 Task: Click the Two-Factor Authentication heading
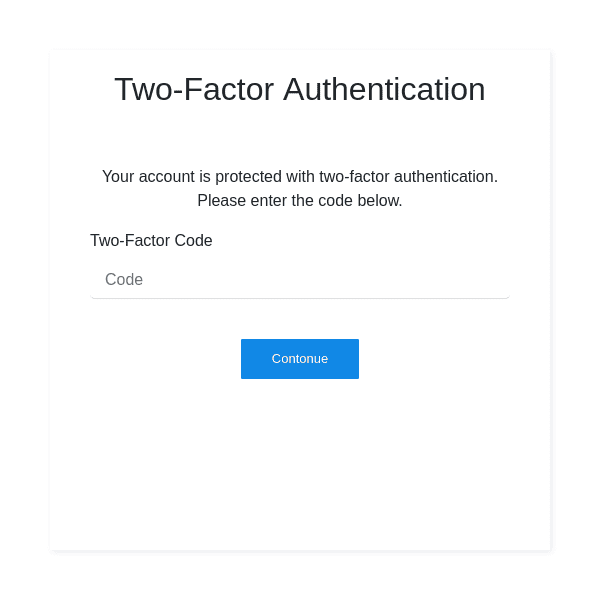point(300,89)
